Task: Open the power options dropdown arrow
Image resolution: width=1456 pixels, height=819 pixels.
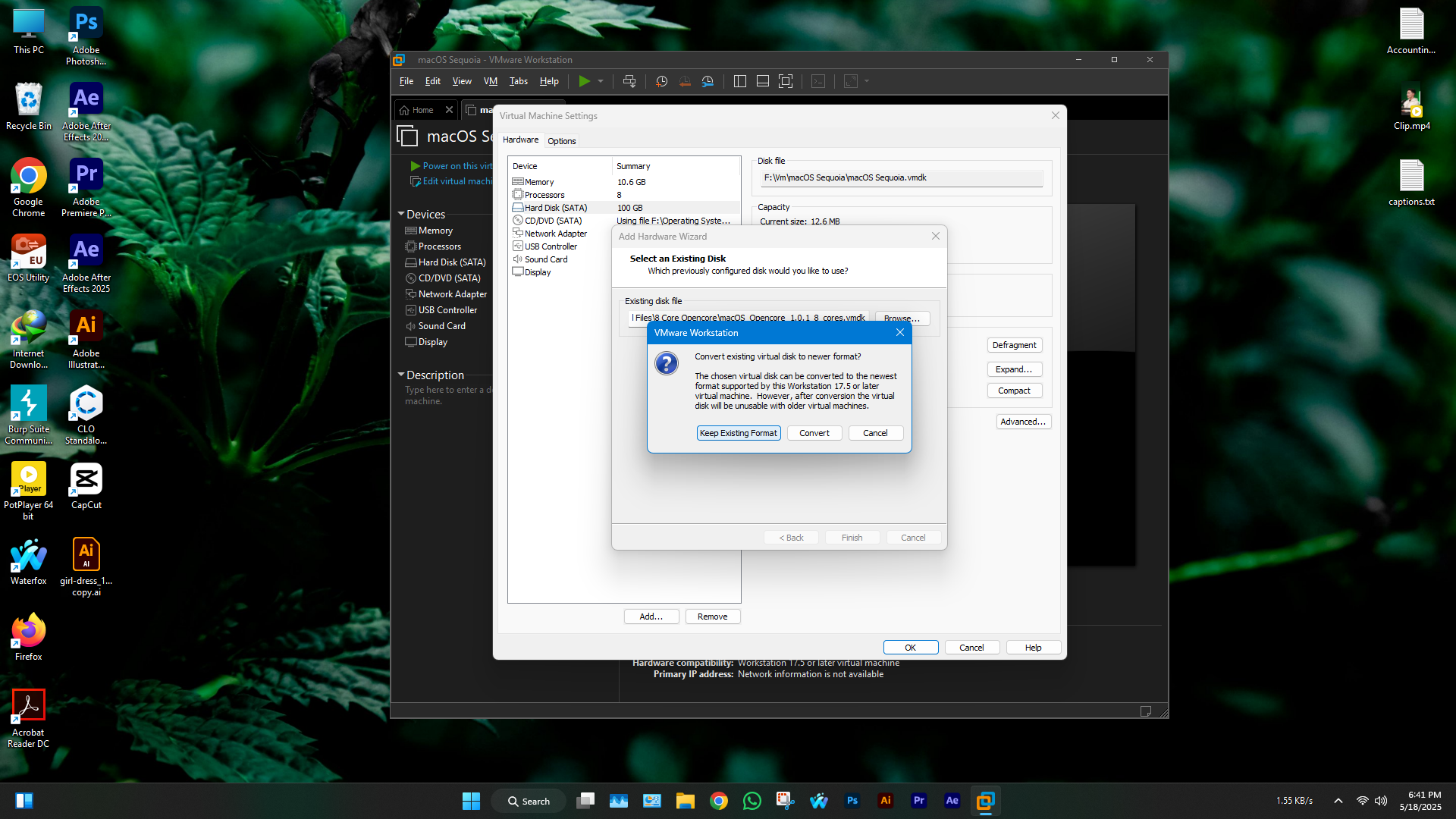Action: [601, 81]
